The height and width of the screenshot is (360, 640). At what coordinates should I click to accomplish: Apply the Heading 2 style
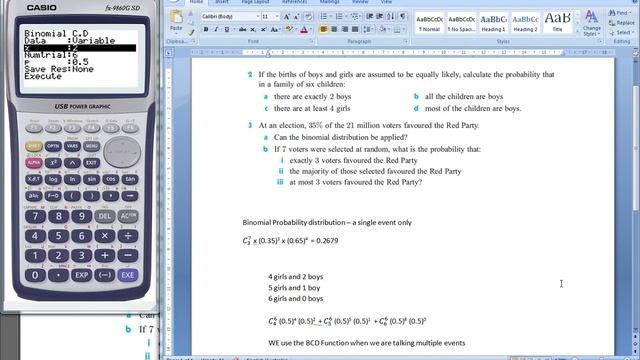click(x=525, y=23)
